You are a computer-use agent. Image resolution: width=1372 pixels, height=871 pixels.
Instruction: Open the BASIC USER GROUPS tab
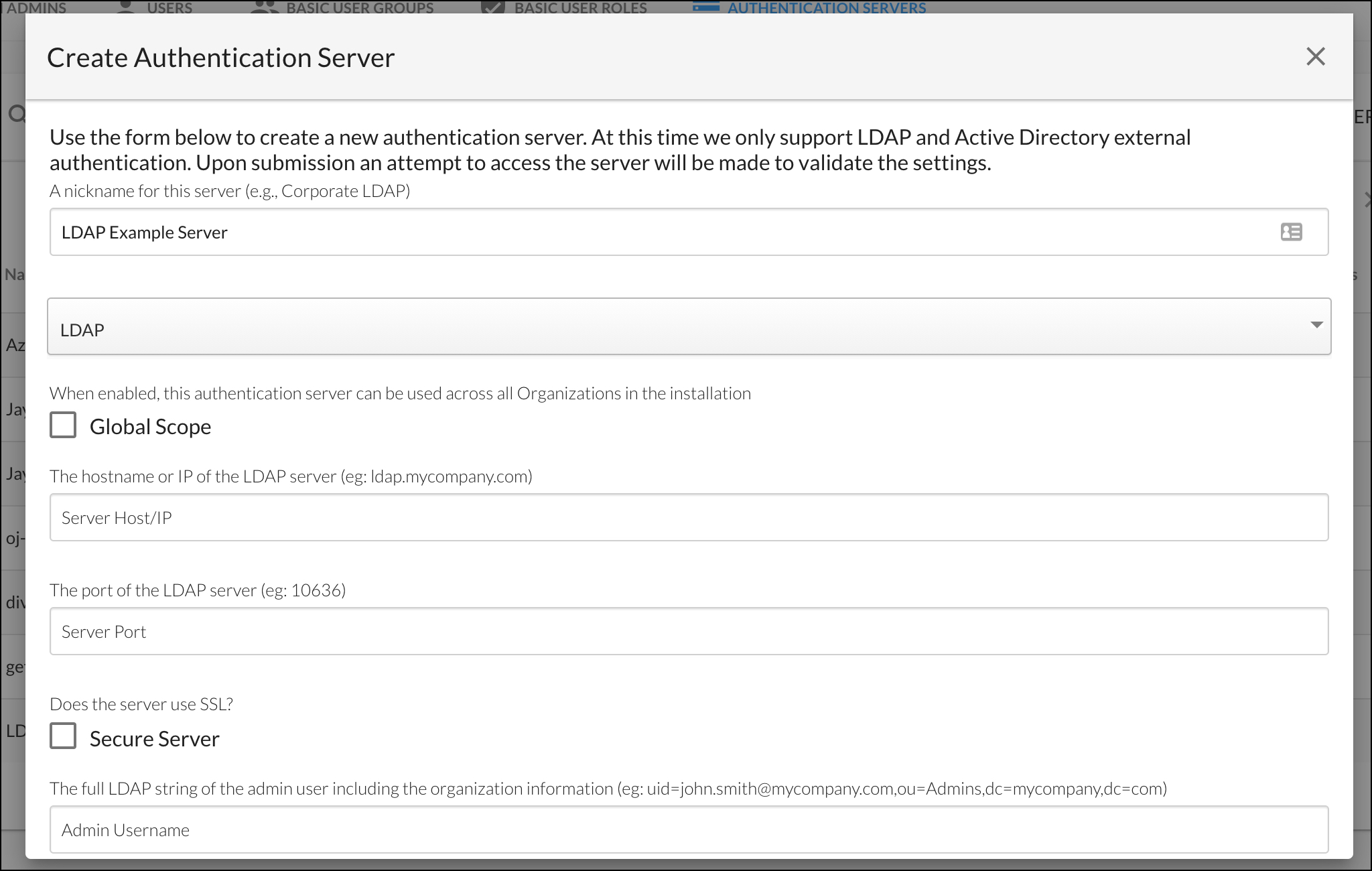pos(360,7)
